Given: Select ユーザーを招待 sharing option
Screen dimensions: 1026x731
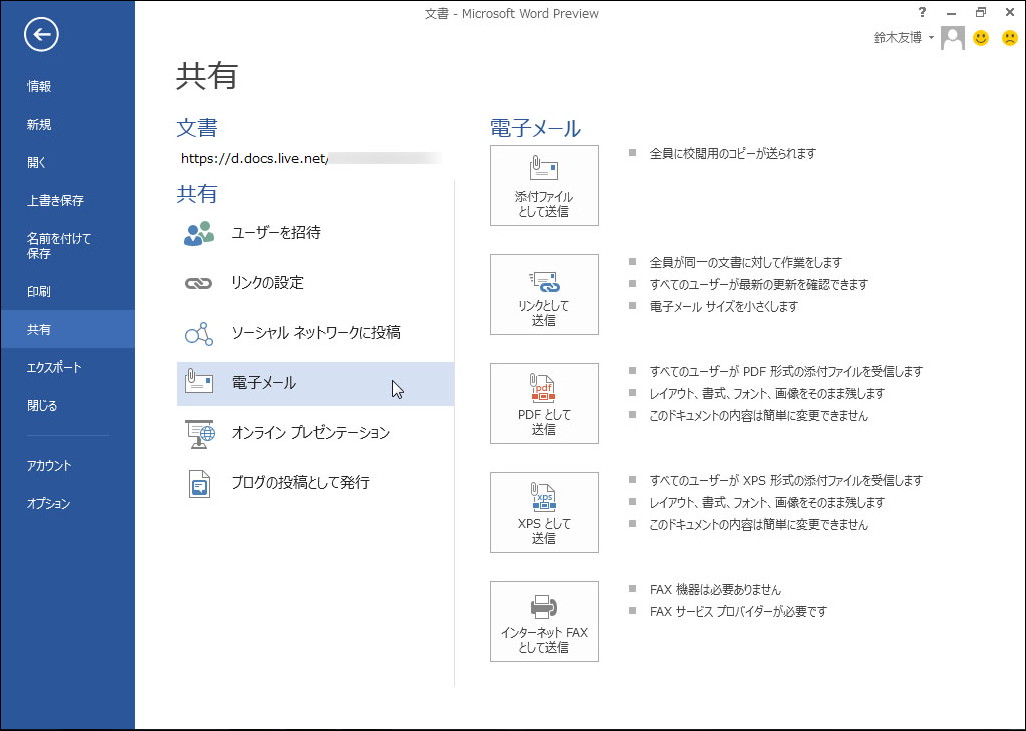Looking at the screenshot, I should tap(315, 232).
